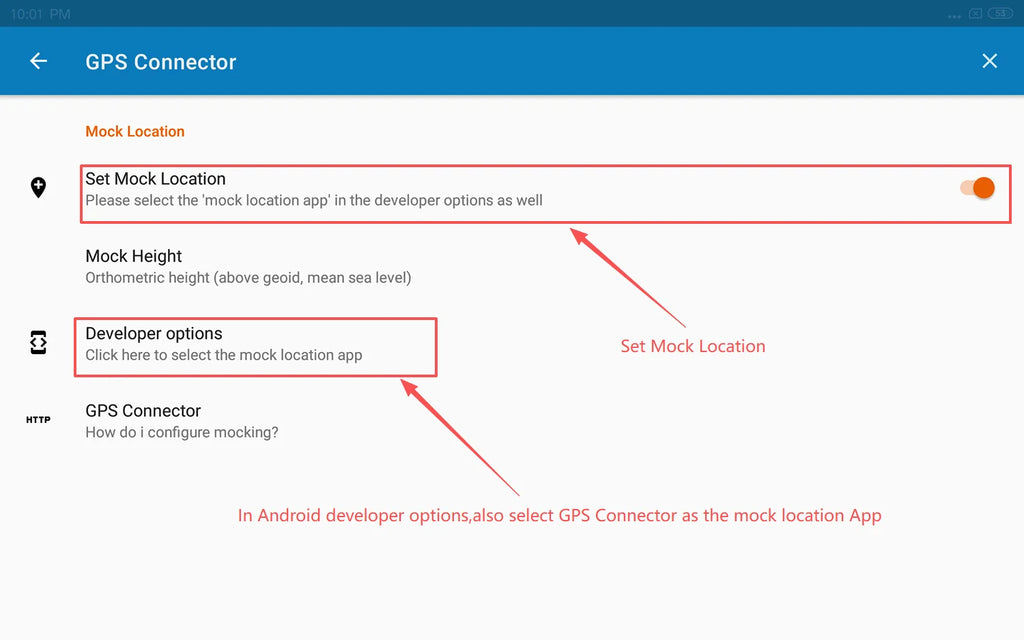This screenshot has width=1024, height=640.
Task: Click 'Orthometric height (above geoid, mean sea level)' text
Action: pyautogui.click(x=248, y=278)
